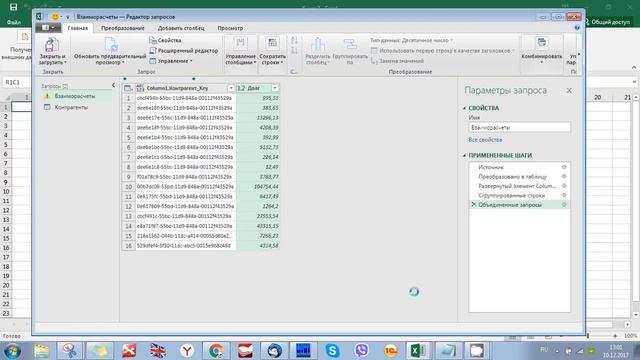Open filter dropdown of Долг column
Screen dimensions: 640x360
tap(275, 88)
